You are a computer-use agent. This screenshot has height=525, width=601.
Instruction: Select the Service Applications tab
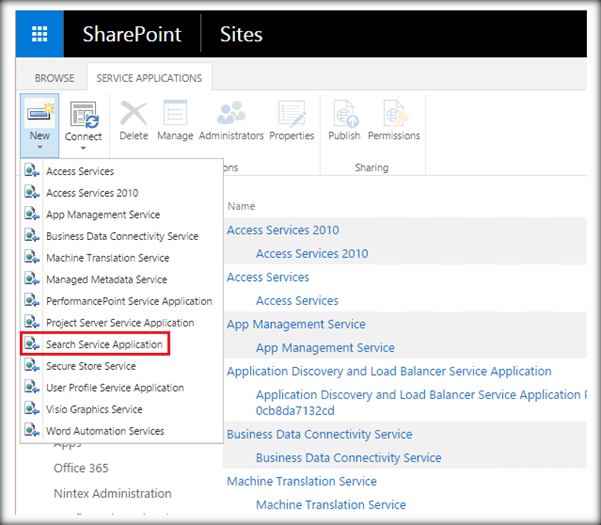tap(148, 78)
